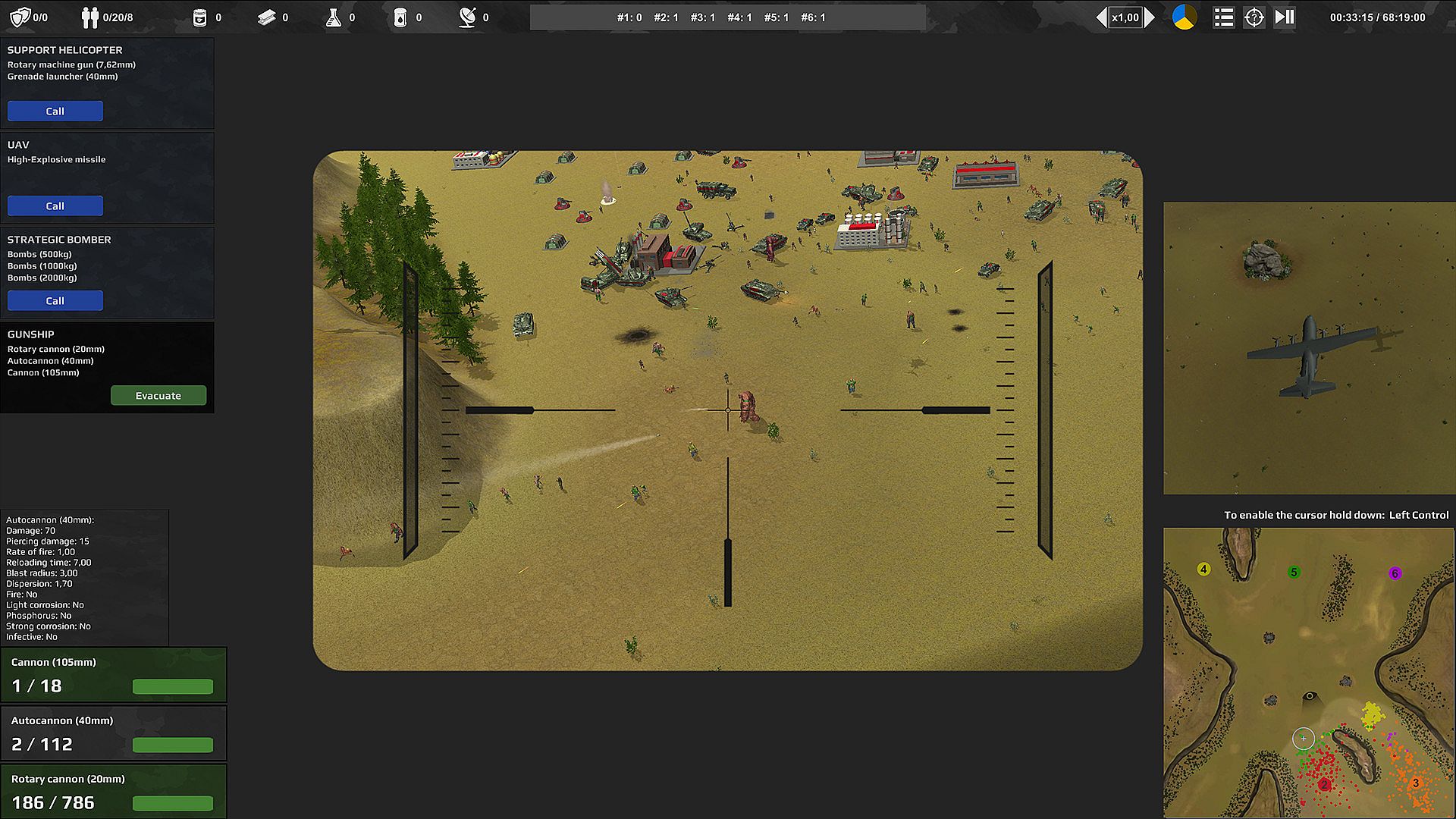
Task: Call the UAV strike
Action: click(55, 206)
